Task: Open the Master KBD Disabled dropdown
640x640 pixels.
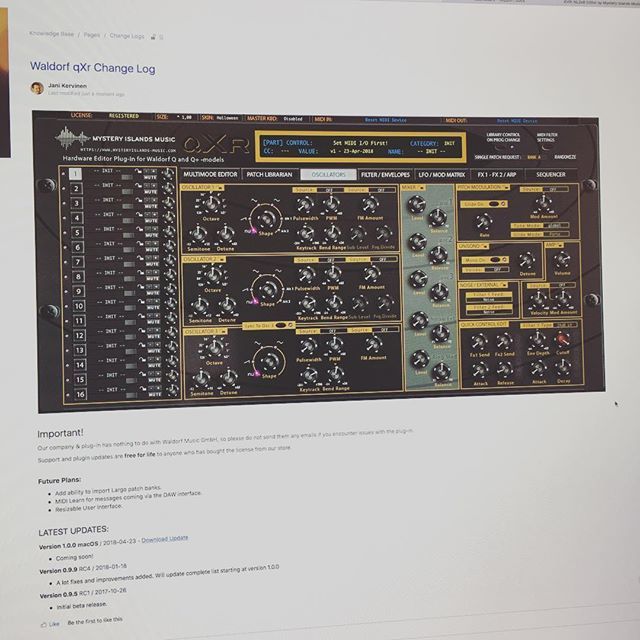Action: coord(293,119)
